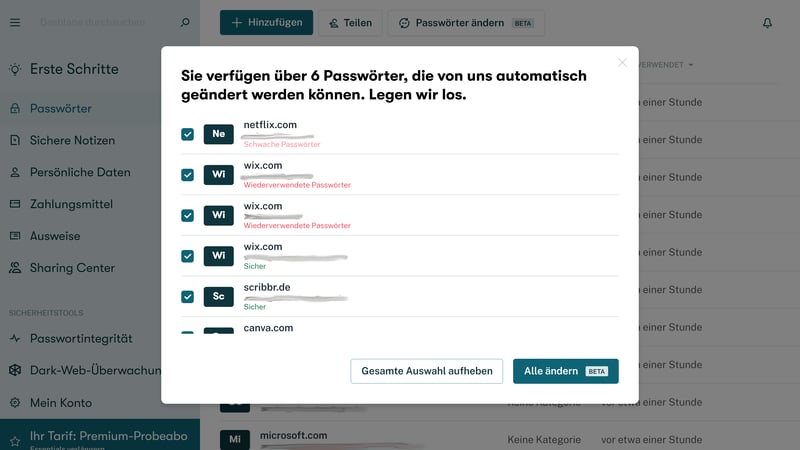Click the Sharing Center people icon
Image resolution: width=800 pixels, height=450 pixels.
15,268
